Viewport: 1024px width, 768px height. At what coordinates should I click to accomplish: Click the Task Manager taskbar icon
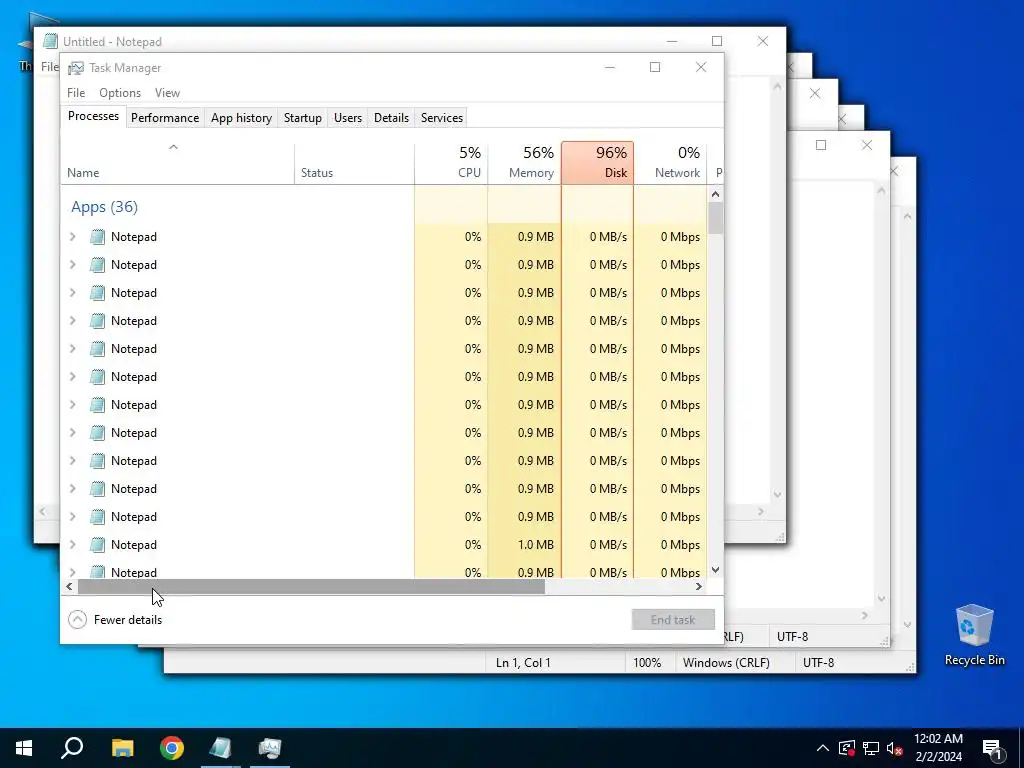270,748
